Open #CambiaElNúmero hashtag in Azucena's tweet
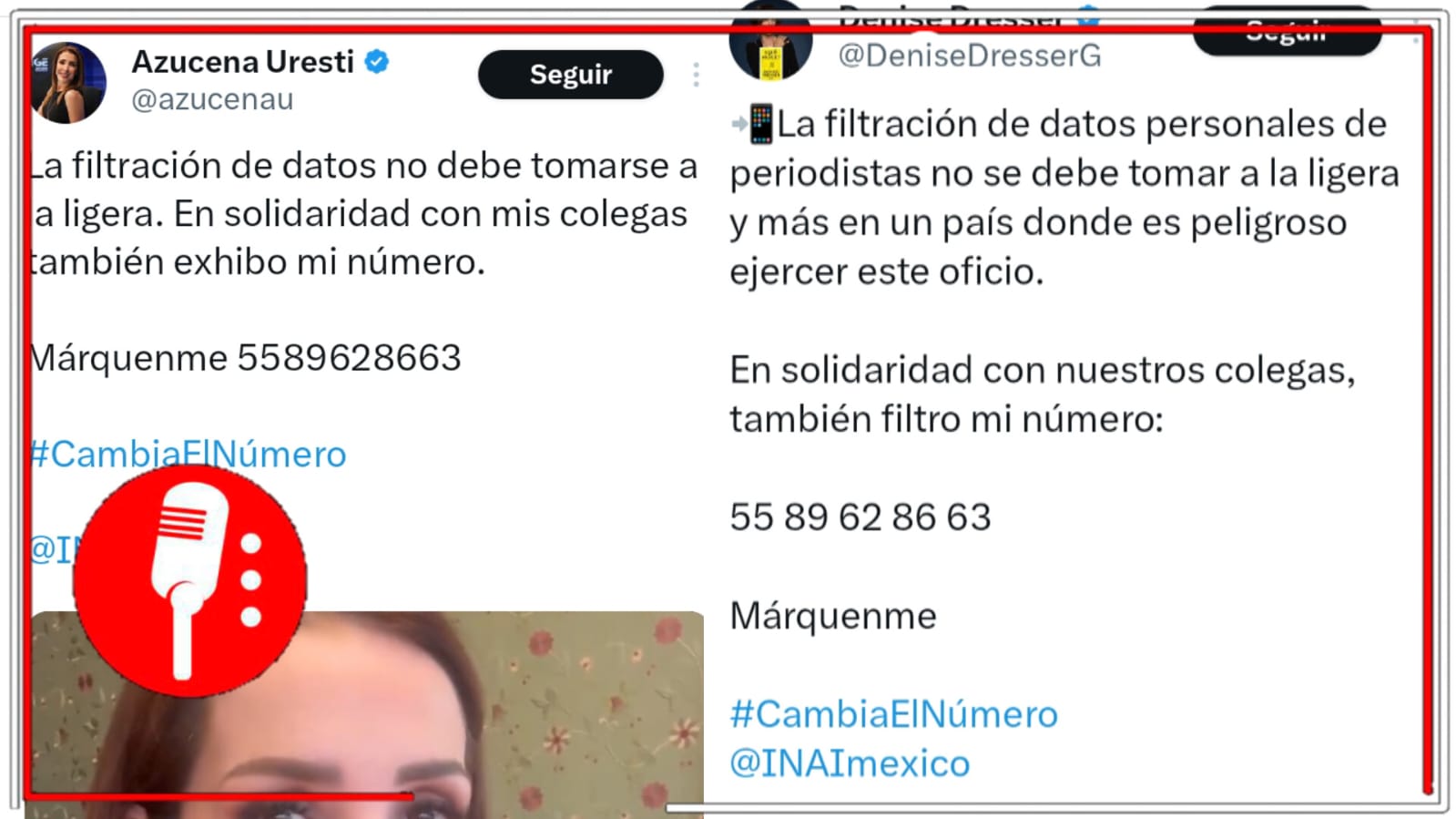The width and height of the screenshot is (1456, 819). click(x=188, y=454)
